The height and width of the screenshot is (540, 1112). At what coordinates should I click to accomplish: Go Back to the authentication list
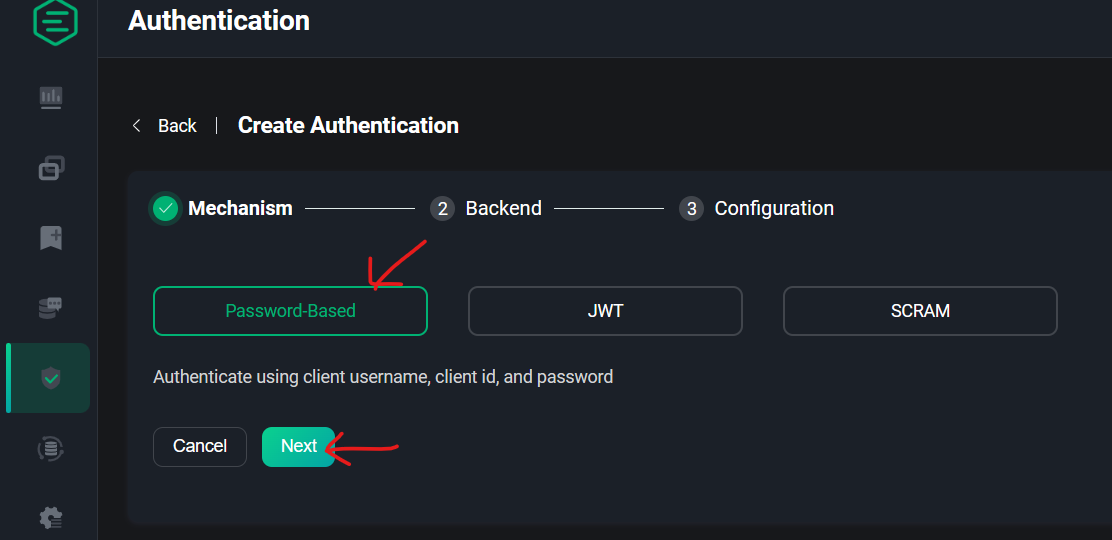[x=165, y=126]
